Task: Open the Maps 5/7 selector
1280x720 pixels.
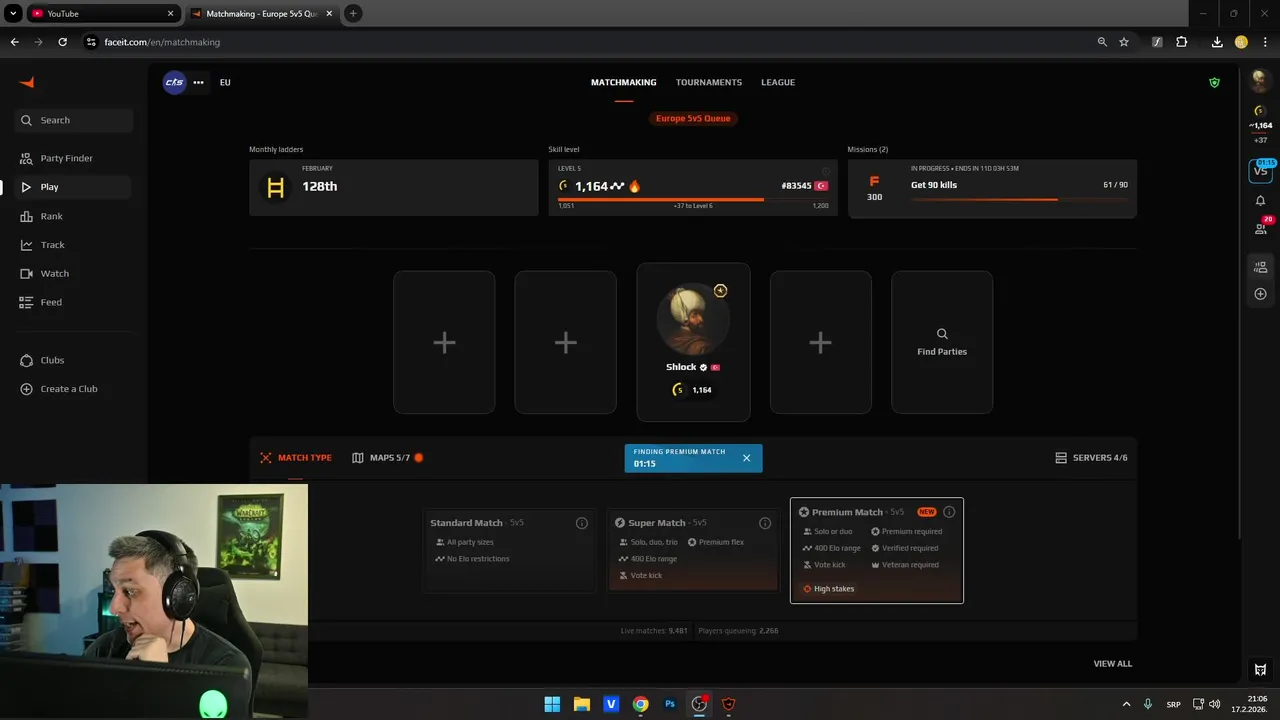Action: (387, 458)
